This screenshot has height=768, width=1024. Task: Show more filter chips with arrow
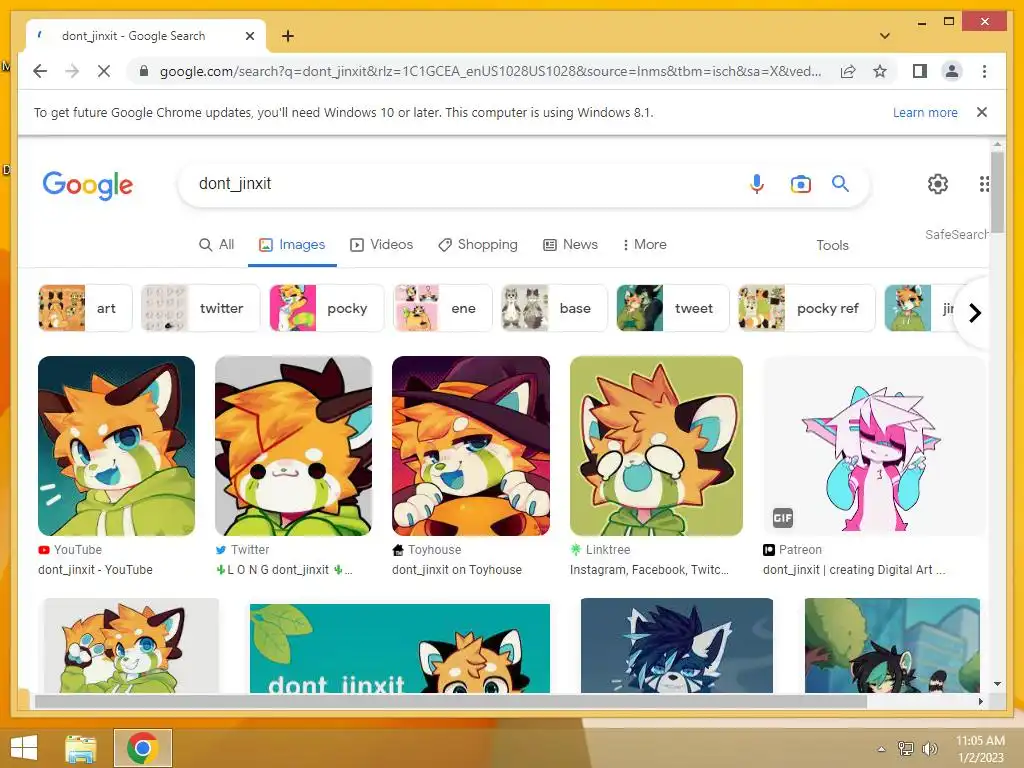pyautogui.click(x=974, y=313)
